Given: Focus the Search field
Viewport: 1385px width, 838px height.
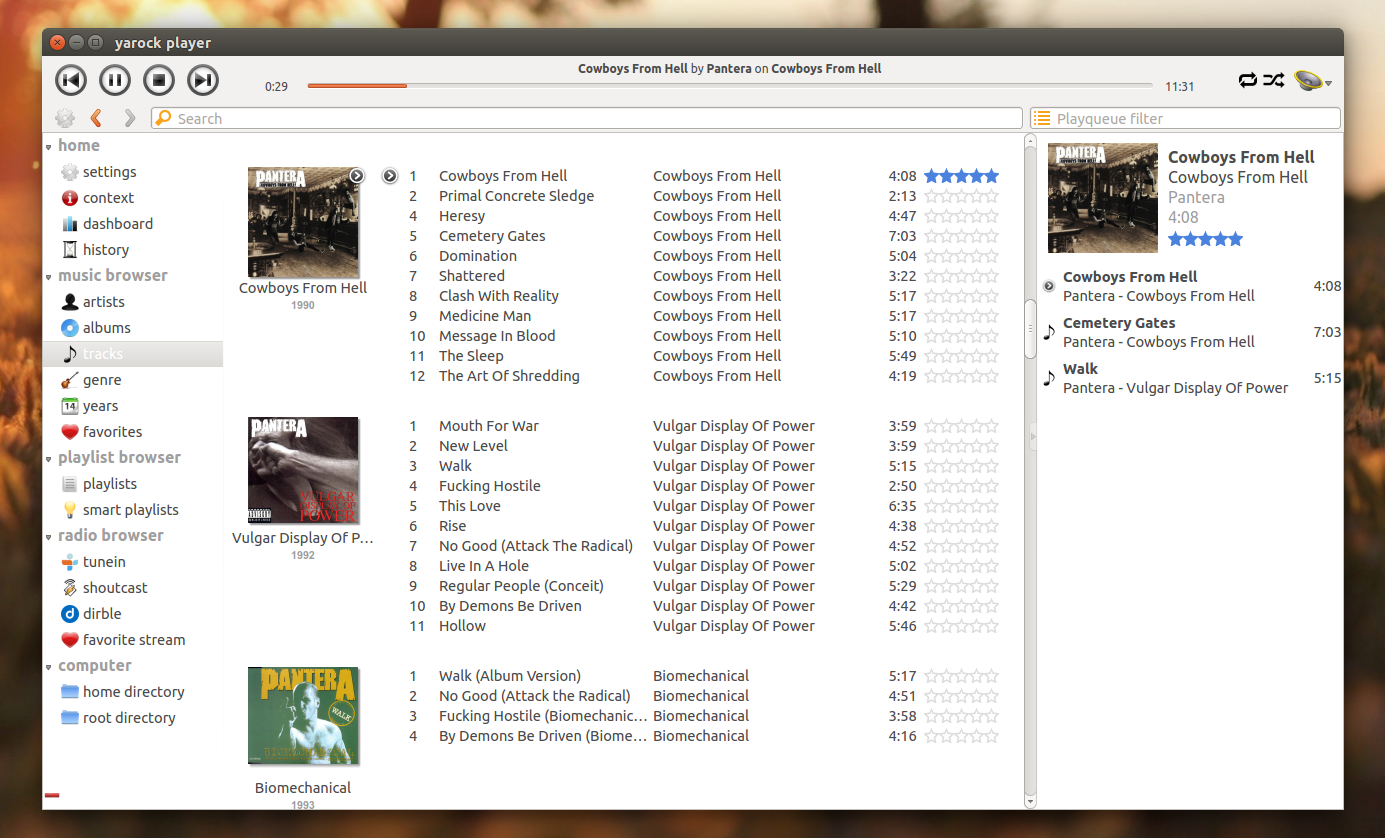Looking at the screenshot, I should click(x=587, y=118).
